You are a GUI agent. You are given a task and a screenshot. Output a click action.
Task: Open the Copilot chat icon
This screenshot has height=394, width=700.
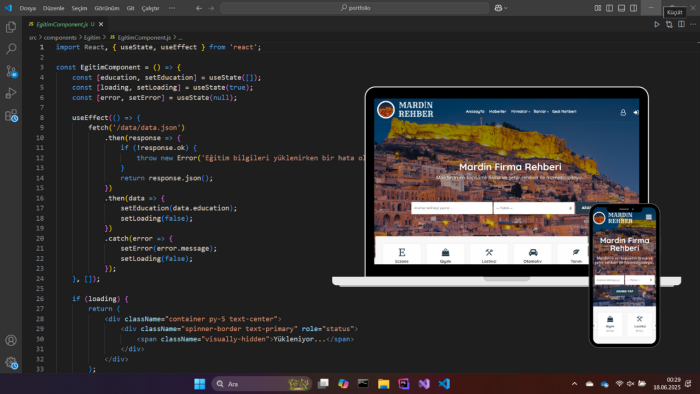point(498,8)
